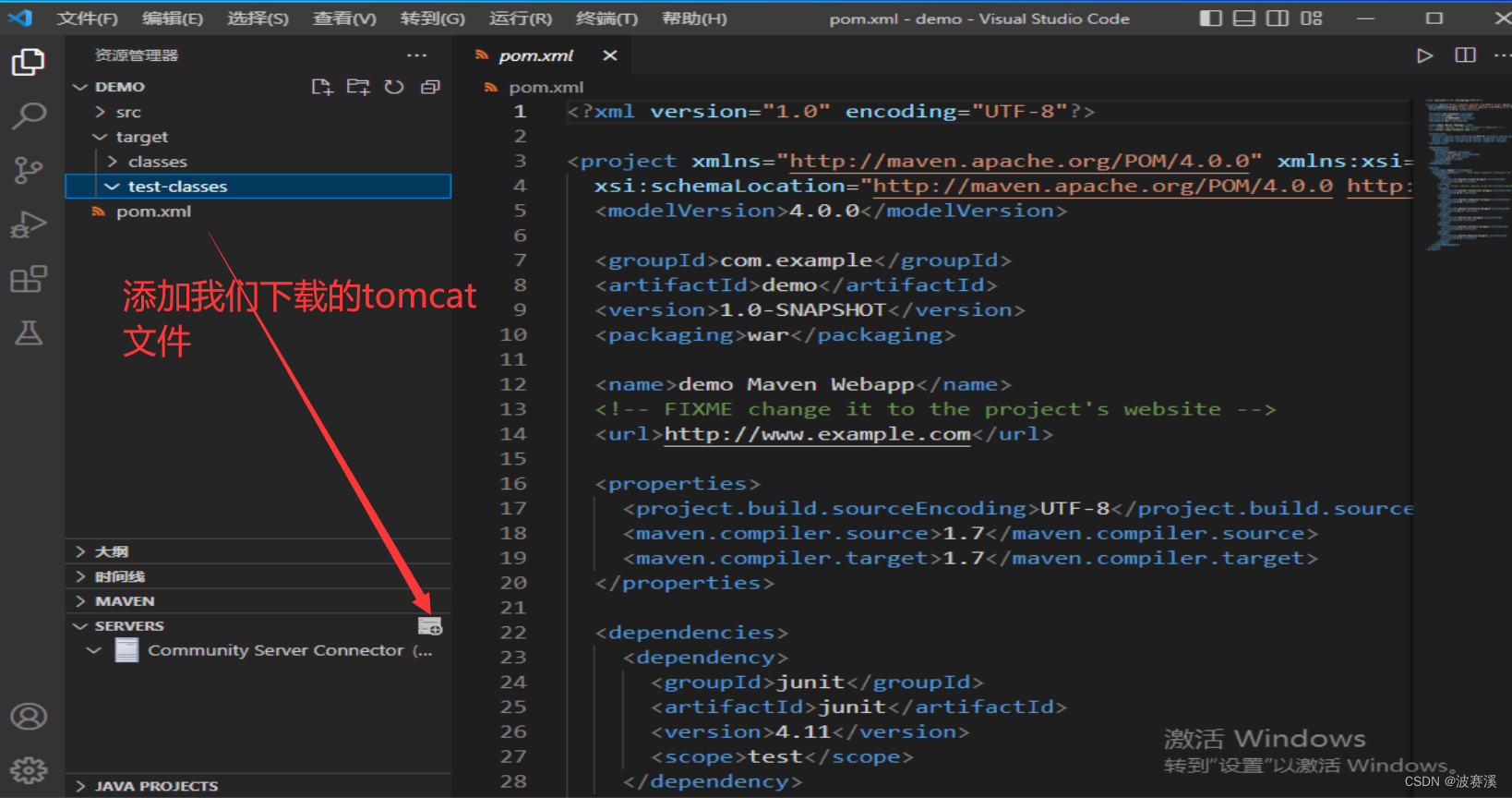The width and height of the screenshot is (1512, 798).
Task: Open the 运行(R) menu
Action: [521, 18]
